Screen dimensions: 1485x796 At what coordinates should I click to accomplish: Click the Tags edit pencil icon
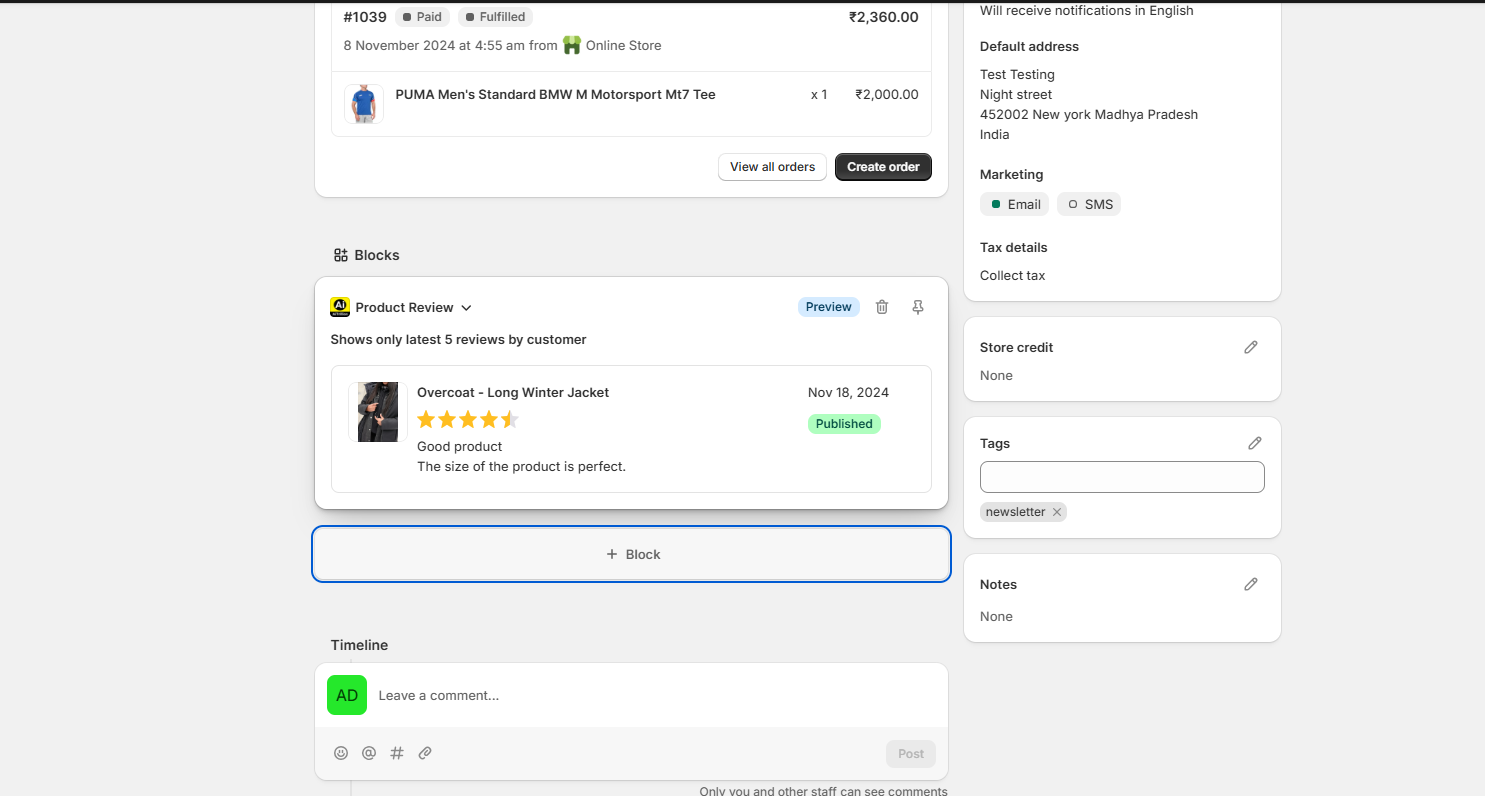[x=1254, y=443]
